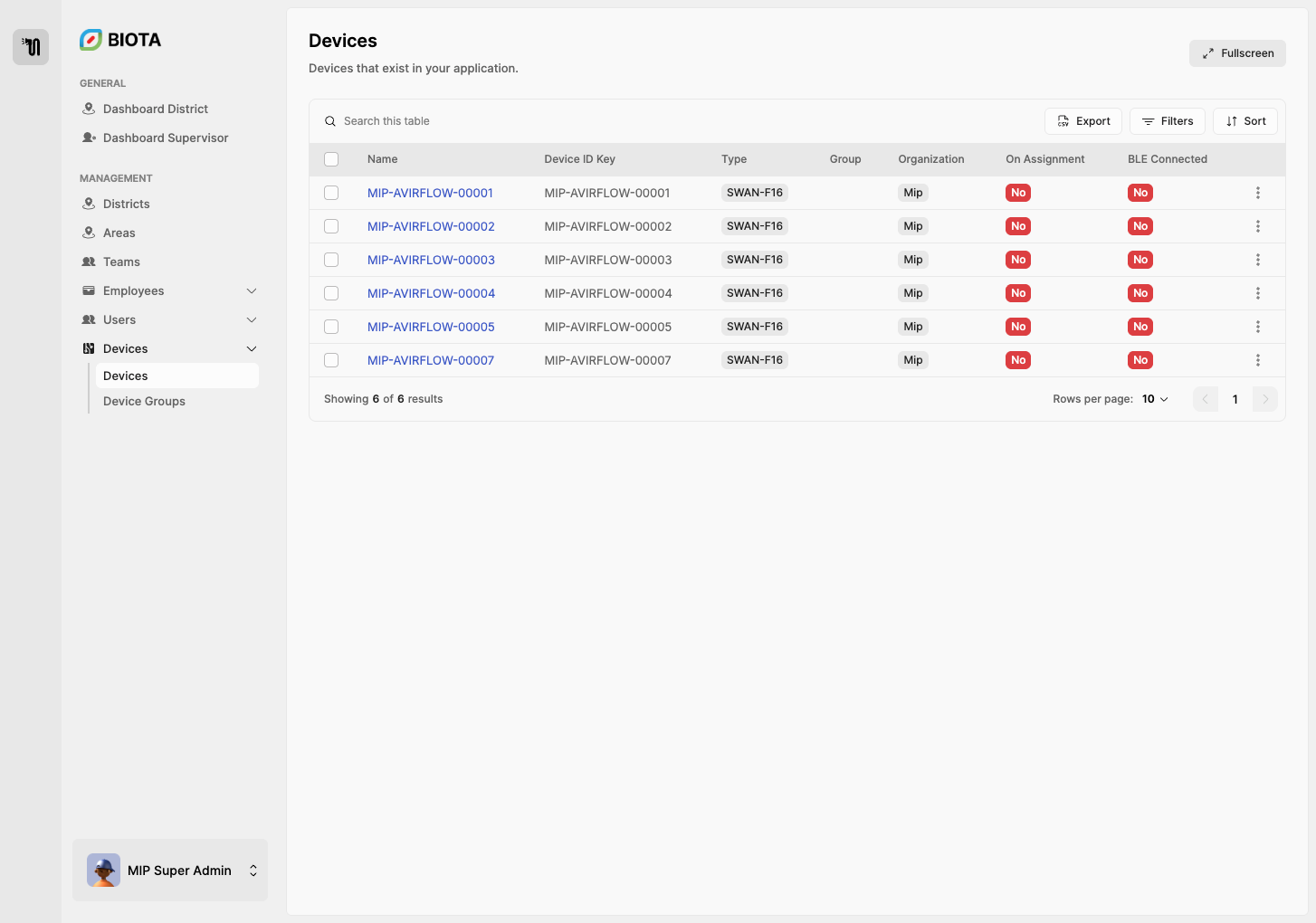The height and width of the screenshot is (923, 1316).
Task: Open kebab menu for MIP-AVIRFLOW-00007
Action: (1257, 360)
